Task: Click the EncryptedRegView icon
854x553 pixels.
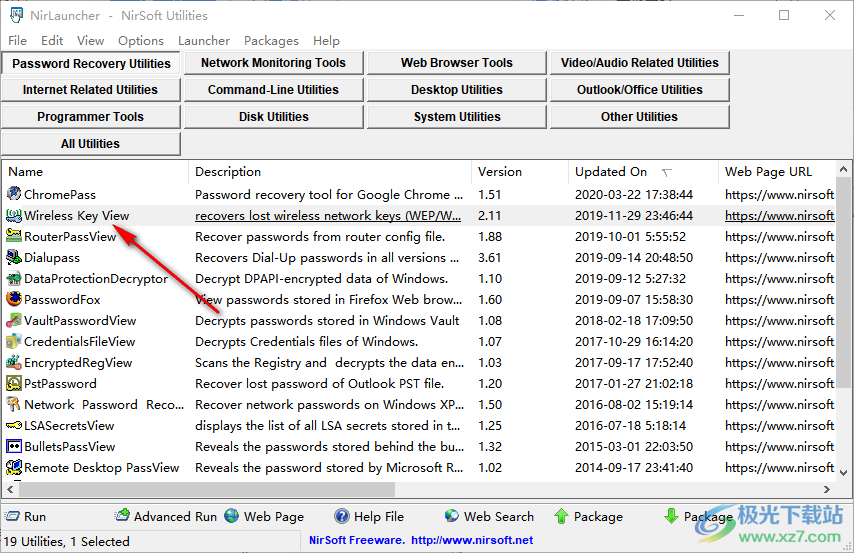Action: pyautogui.click(x=14, y=362)
